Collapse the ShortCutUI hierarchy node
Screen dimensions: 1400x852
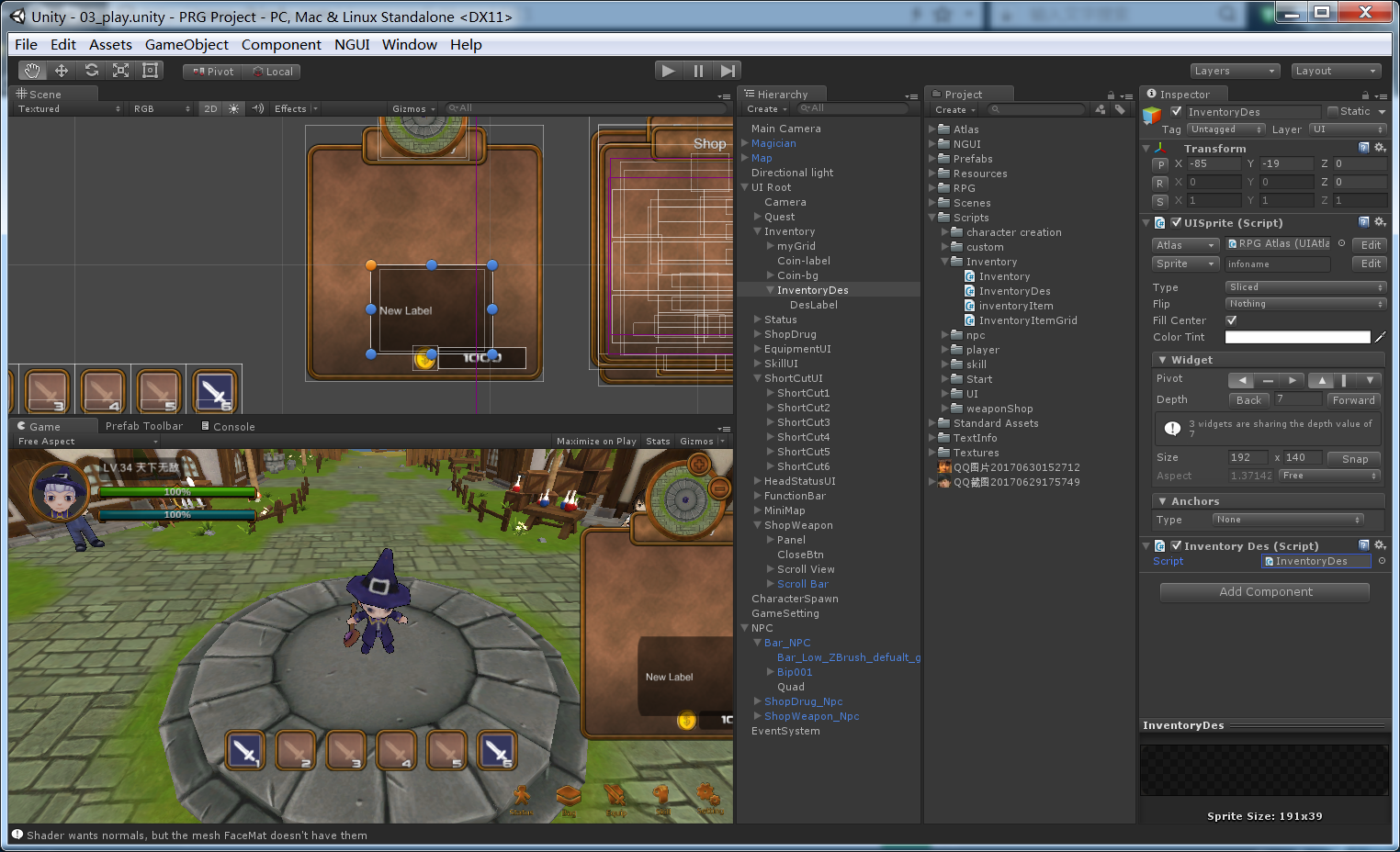(x=758, y=378)
